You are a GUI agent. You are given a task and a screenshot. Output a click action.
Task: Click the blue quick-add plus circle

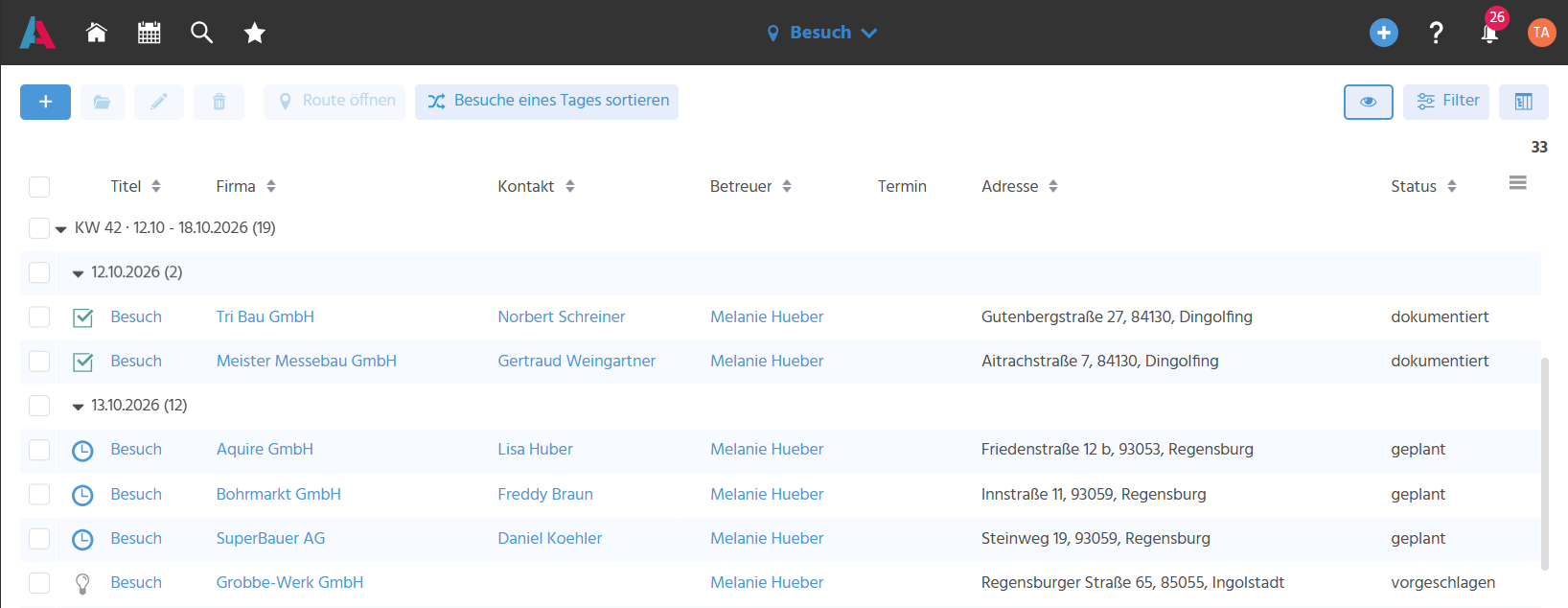[x=1383, y=33]
